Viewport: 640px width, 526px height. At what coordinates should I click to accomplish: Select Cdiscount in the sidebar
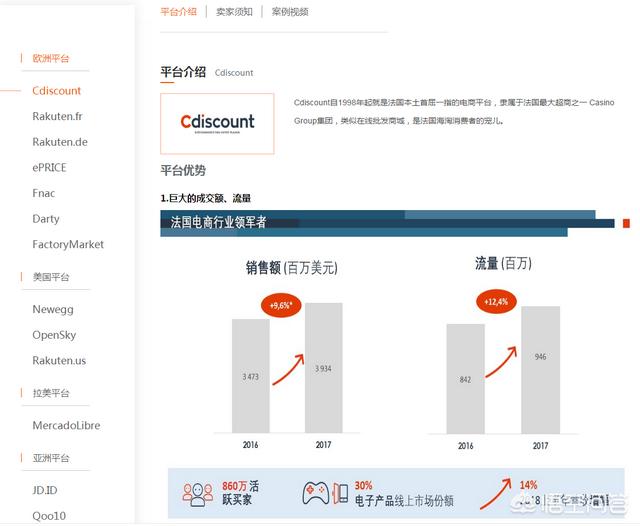coord(56,91)
